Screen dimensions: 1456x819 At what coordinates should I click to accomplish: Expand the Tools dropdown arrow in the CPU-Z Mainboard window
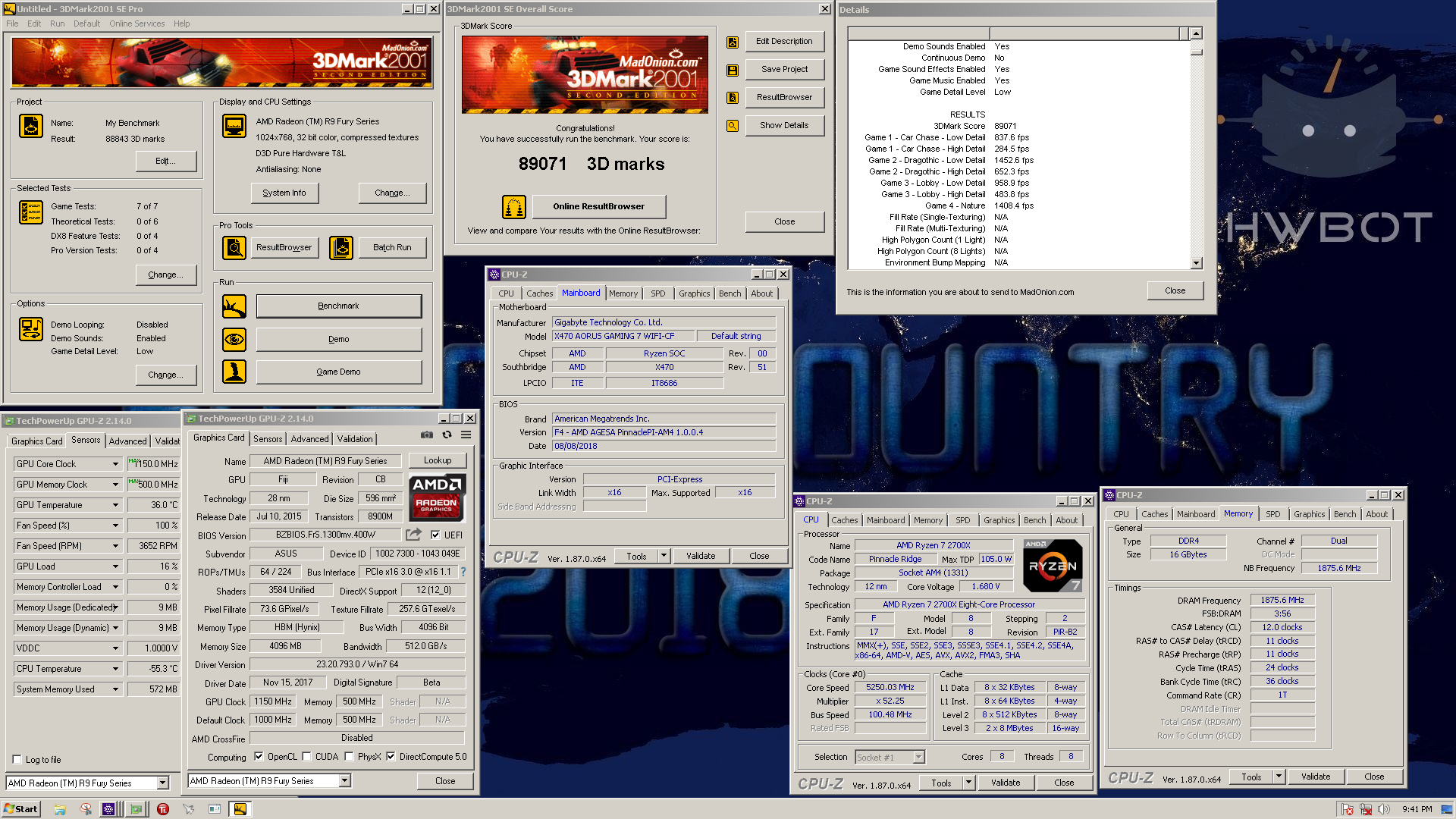tap(664, 556)
